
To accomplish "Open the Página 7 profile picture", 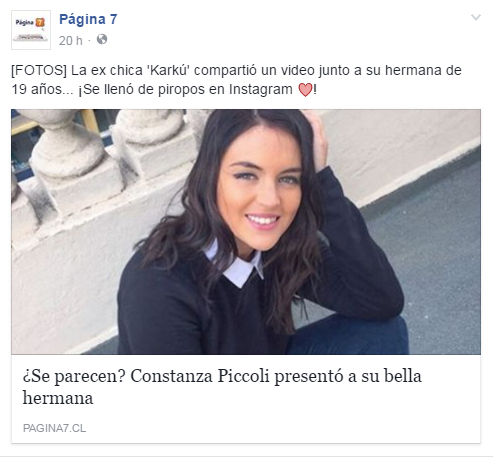I will 31,30.
